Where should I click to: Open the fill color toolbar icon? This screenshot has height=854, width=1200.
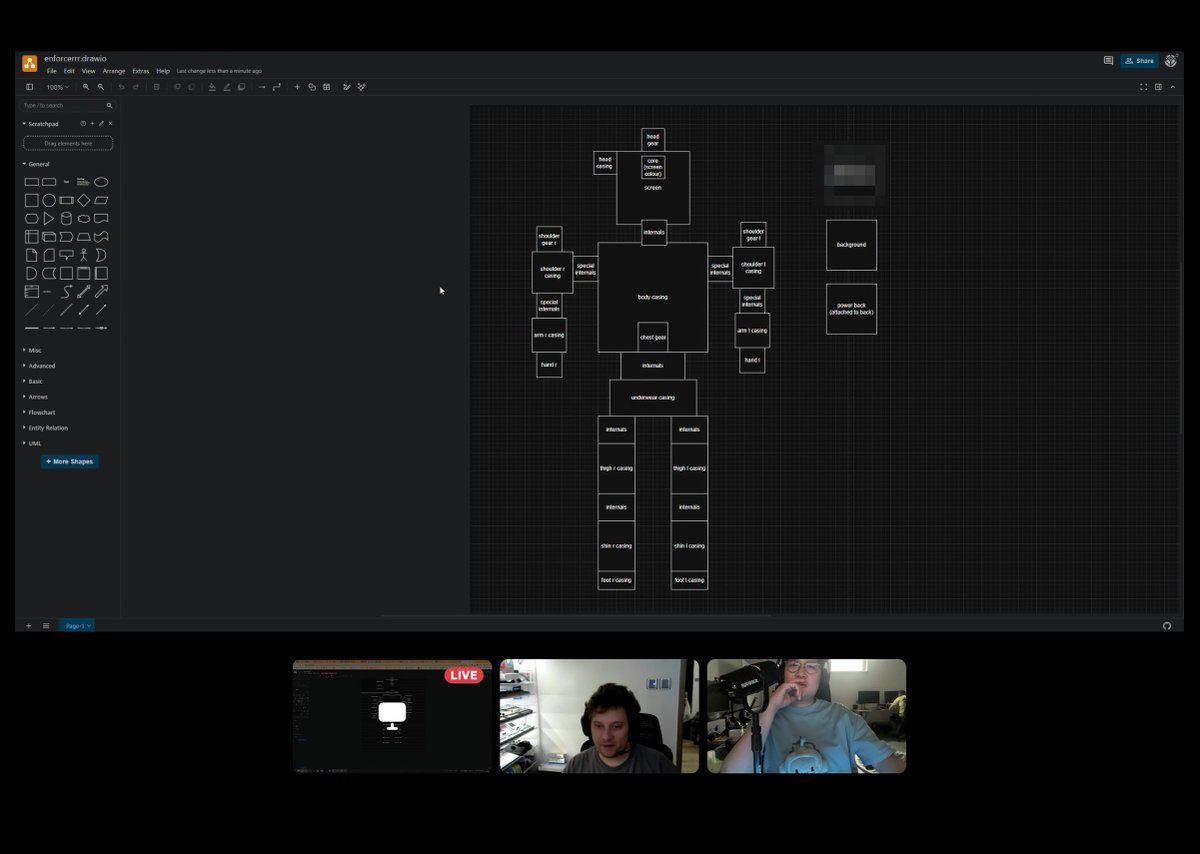pyautogui.click(x=212, y=87)
